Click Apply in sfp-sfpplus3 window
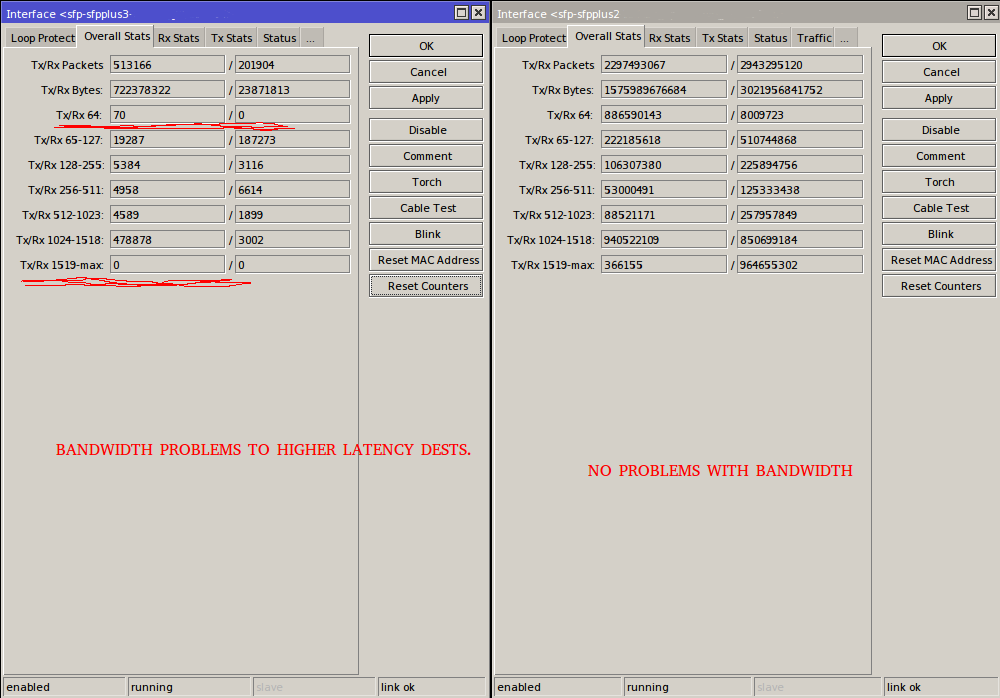The height and width of the screenshot is (698, 1000). click(x=426, y=98)
